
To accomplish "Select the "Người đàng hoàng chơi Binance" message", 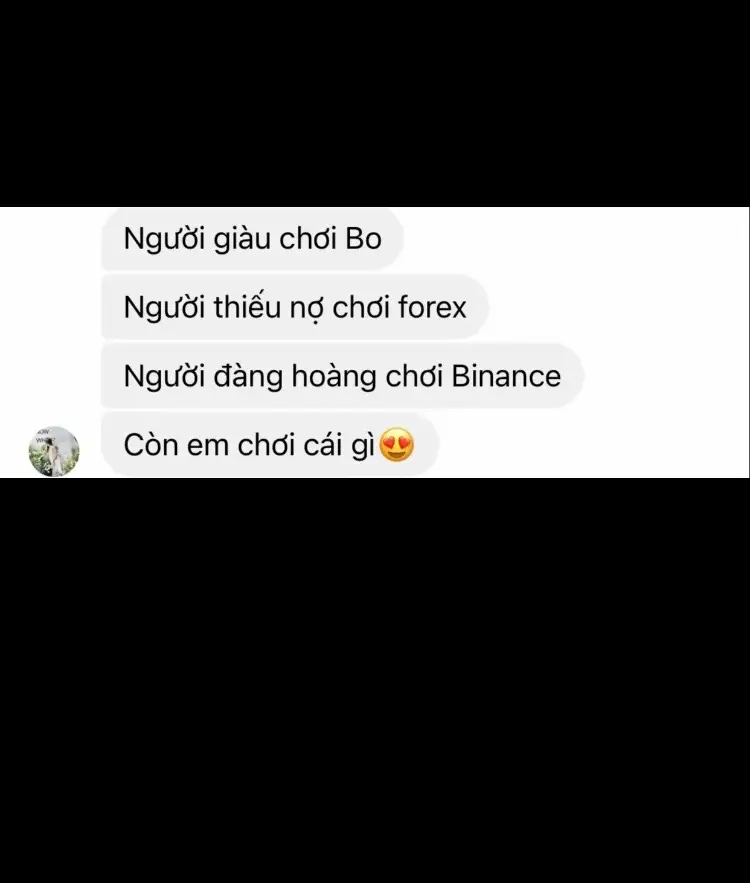I will (x=342, y=376).
